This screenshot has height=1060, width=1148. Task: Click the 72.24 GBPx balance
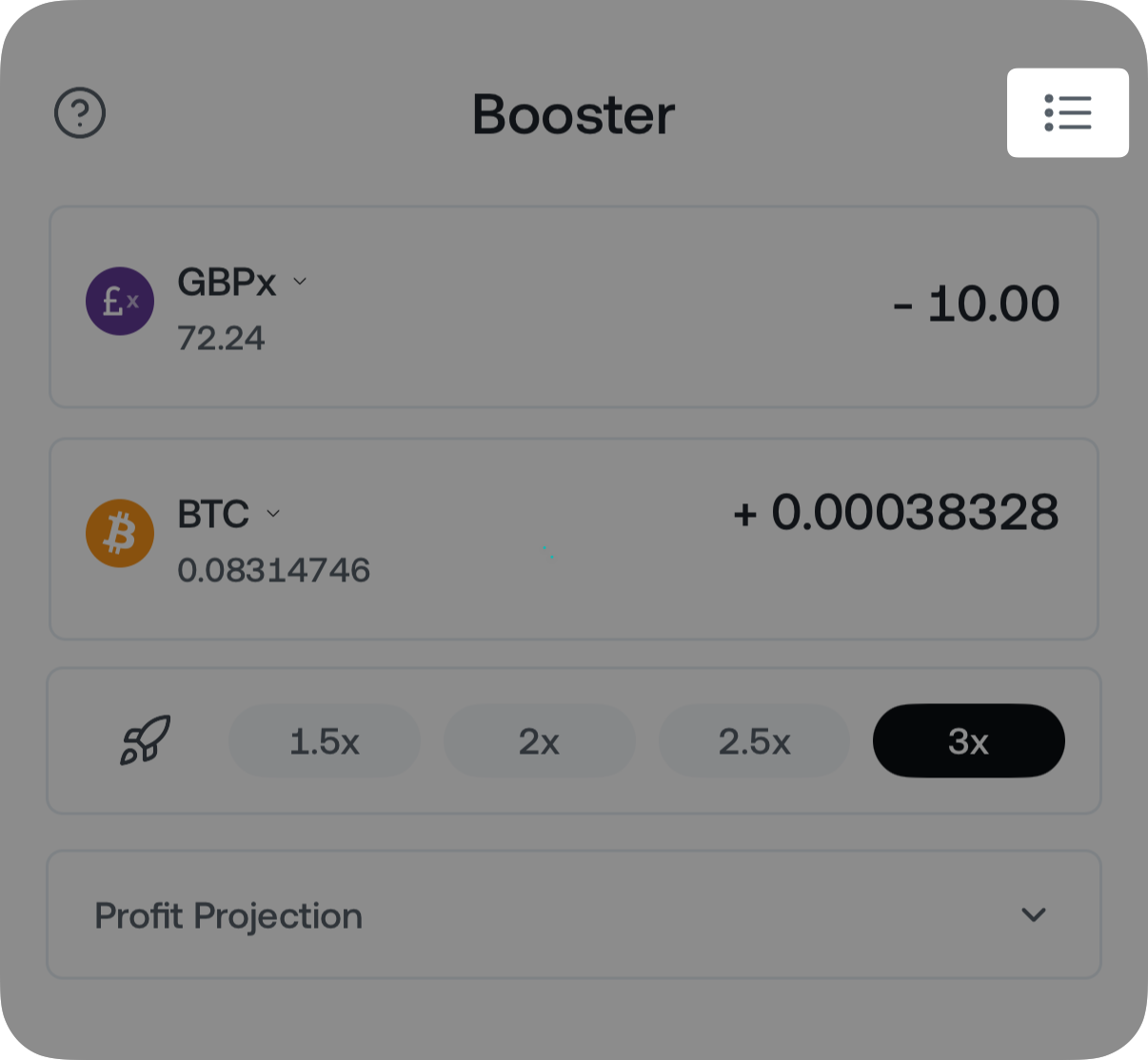coord(221,338)
